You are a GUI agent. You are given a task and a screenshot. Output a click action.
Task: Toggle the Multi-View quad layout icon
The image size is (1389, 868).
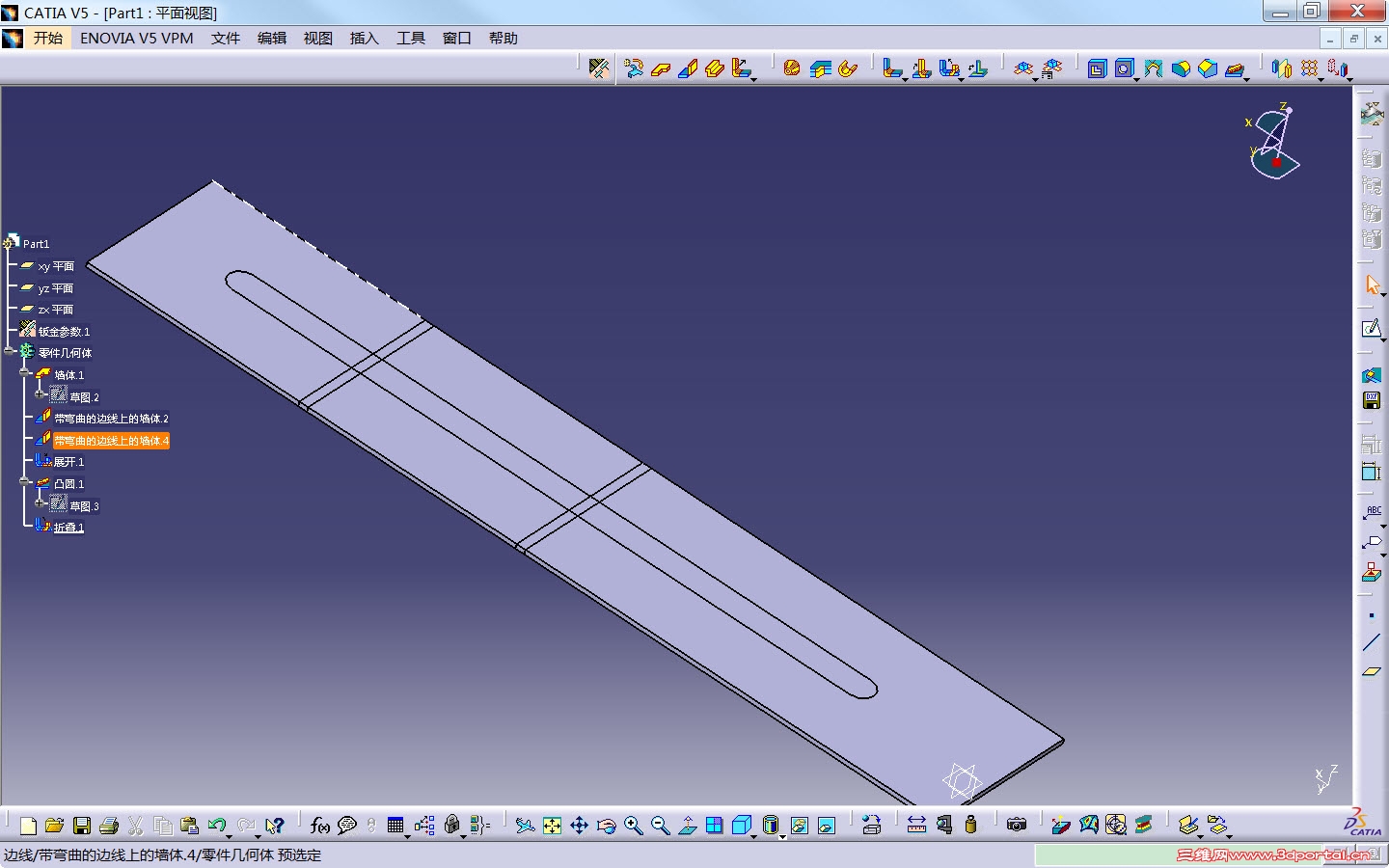point(714,825)
